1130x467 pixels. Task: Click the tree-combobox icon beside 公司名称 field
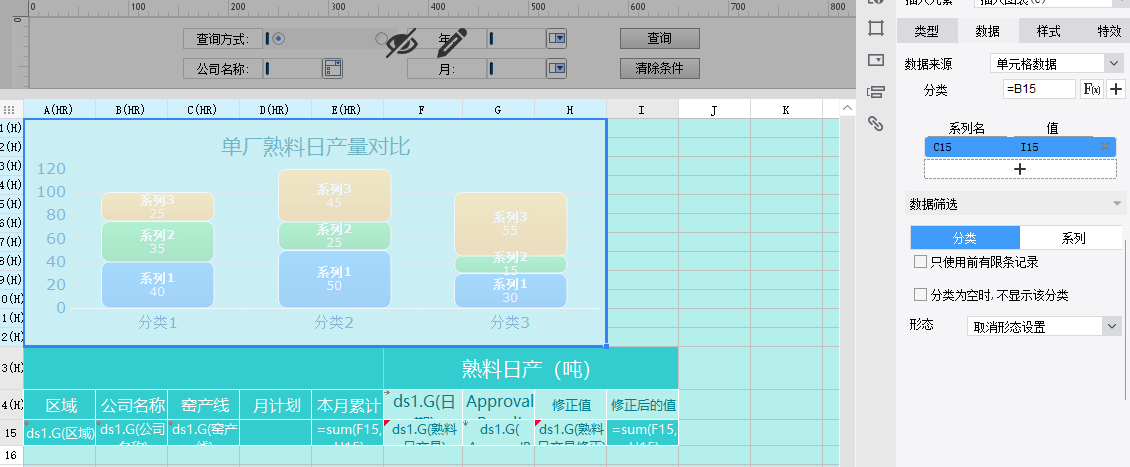(332, 68)
